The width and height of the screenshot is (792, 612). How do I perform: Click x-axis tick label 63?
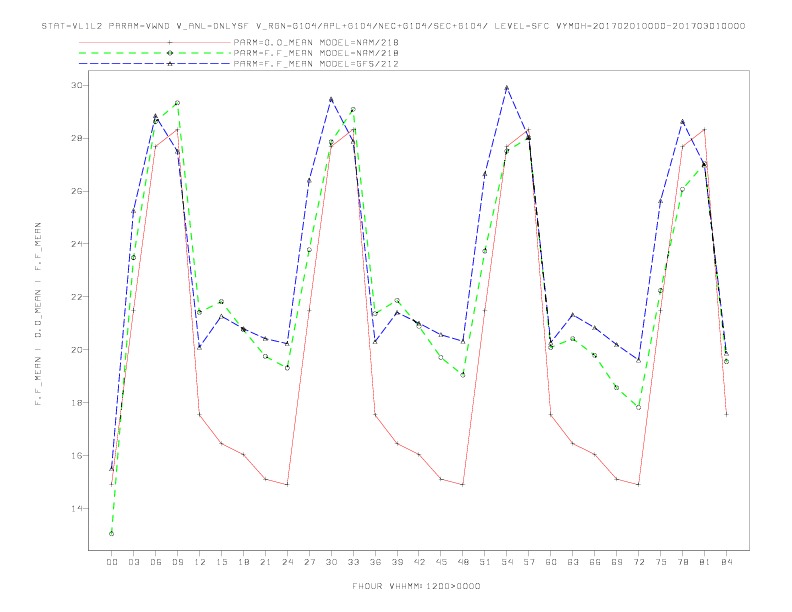tap(573, 562)
